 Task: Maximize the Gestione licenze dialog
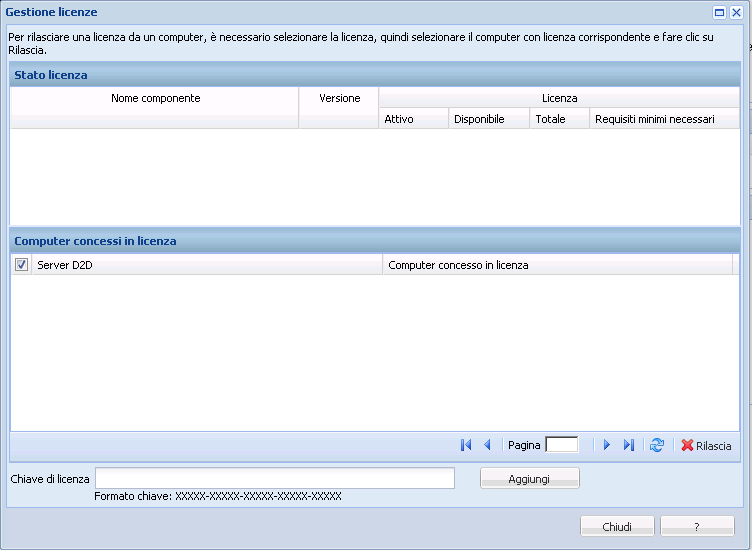pyautogui.click(x=719, y=12)
